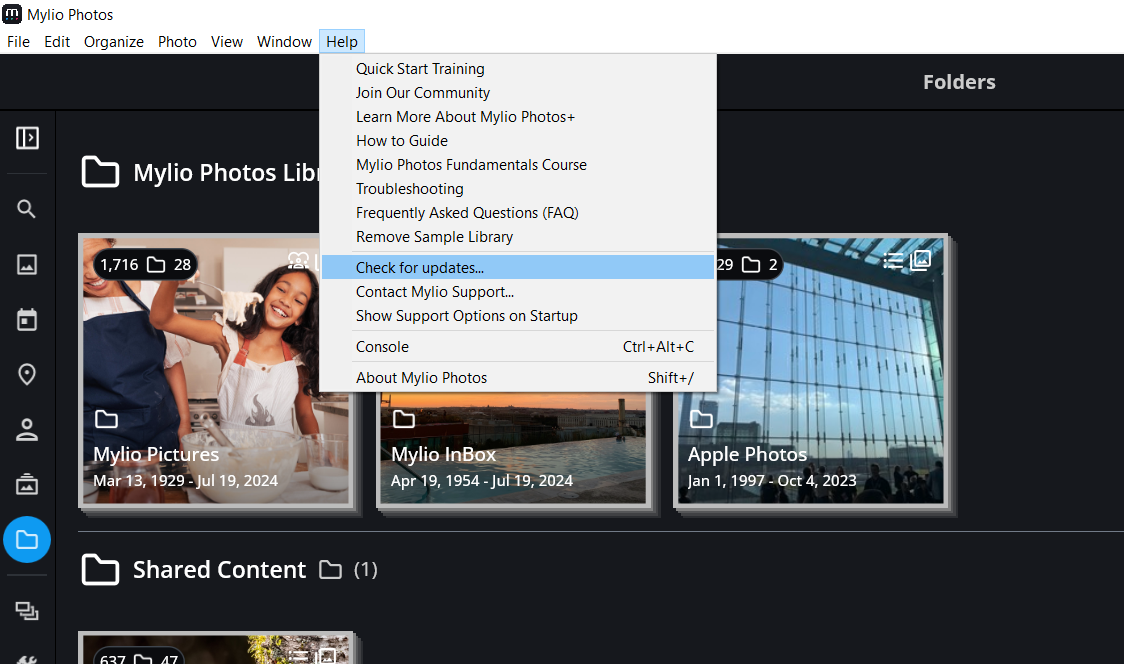The width and height of the screenshot is (1124, 664).
Task: Open Console from the Help menu
Action: pos(382,347)
